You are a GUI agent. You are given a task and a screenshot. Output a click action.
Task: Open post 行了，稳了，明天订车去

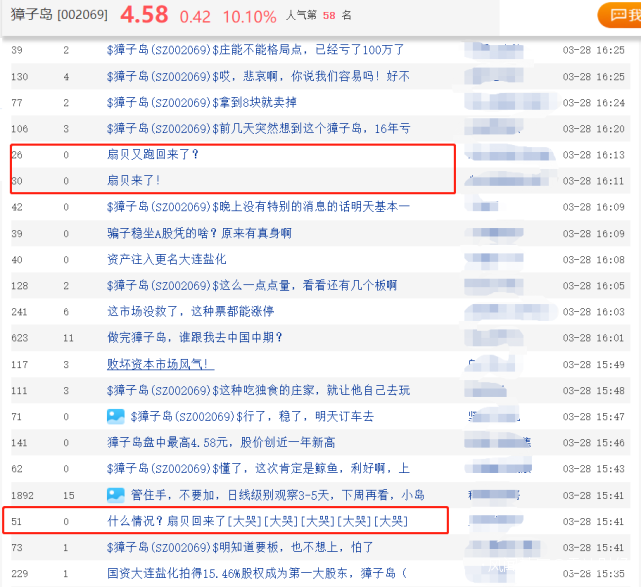252,417
